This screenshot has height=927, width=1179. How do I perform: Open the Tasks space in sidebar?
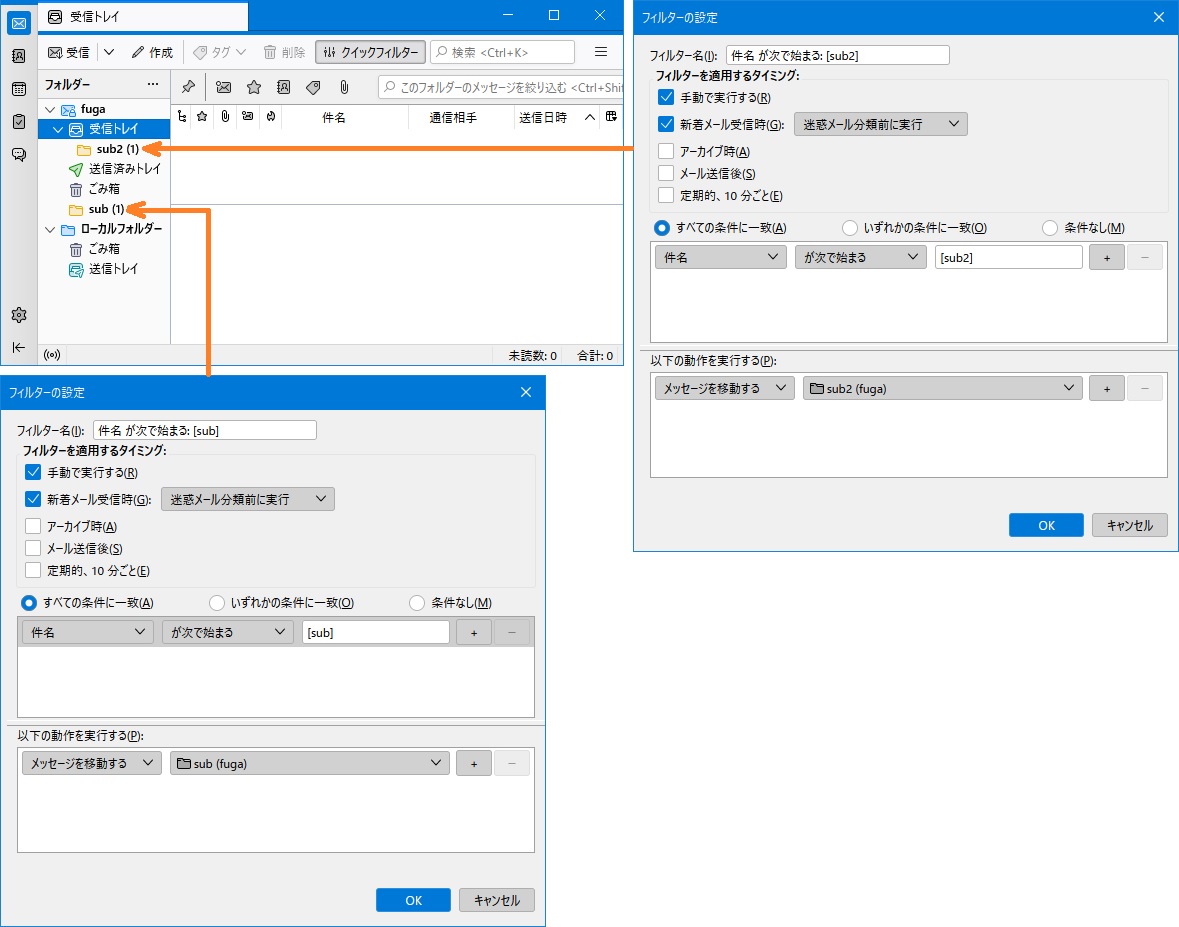[18, 122]
